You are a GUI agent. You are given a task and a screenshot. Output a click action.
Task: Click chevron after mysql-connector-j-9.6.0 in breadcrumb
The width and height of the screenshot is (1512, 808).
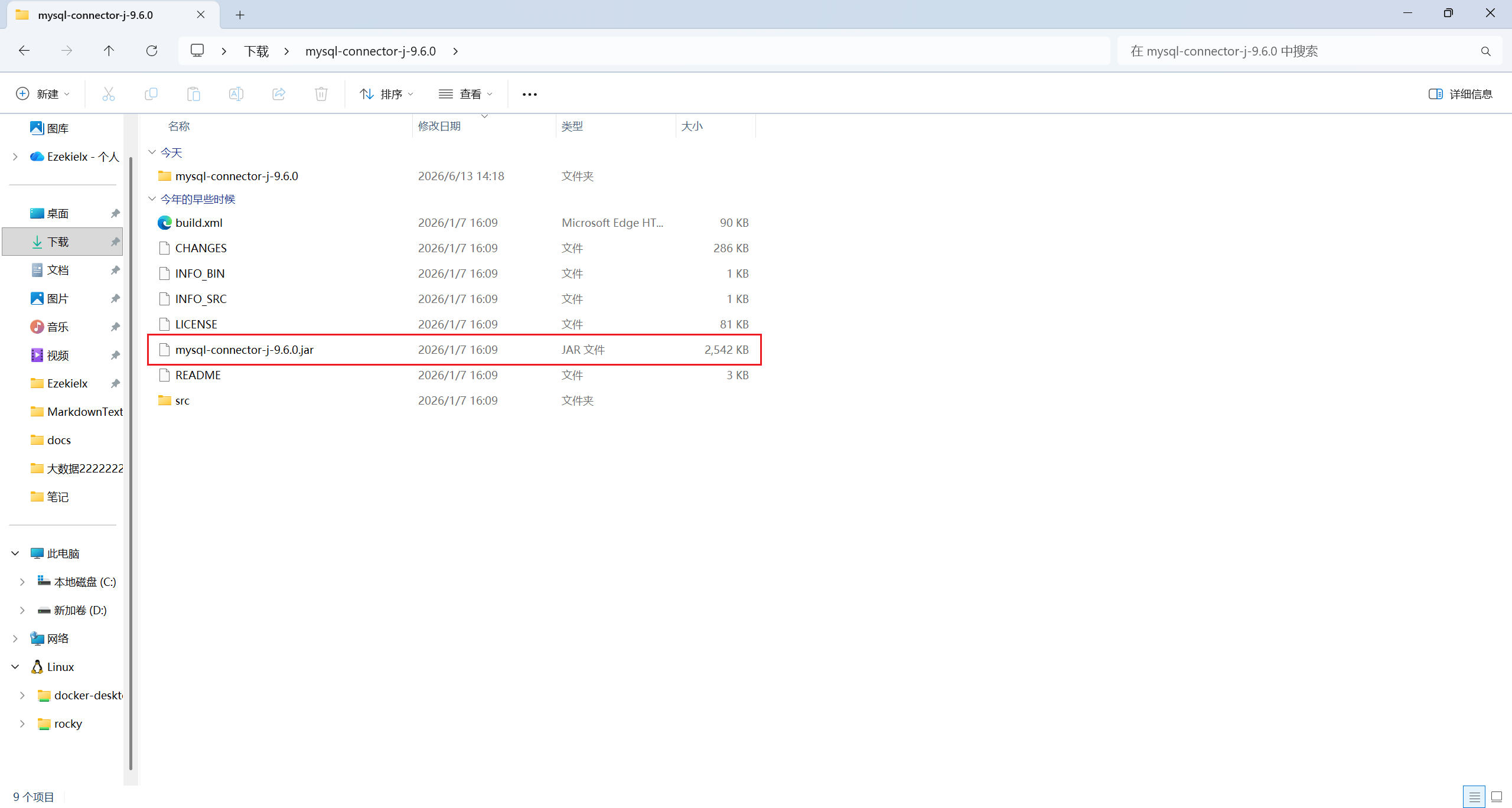tap(455, 51)
